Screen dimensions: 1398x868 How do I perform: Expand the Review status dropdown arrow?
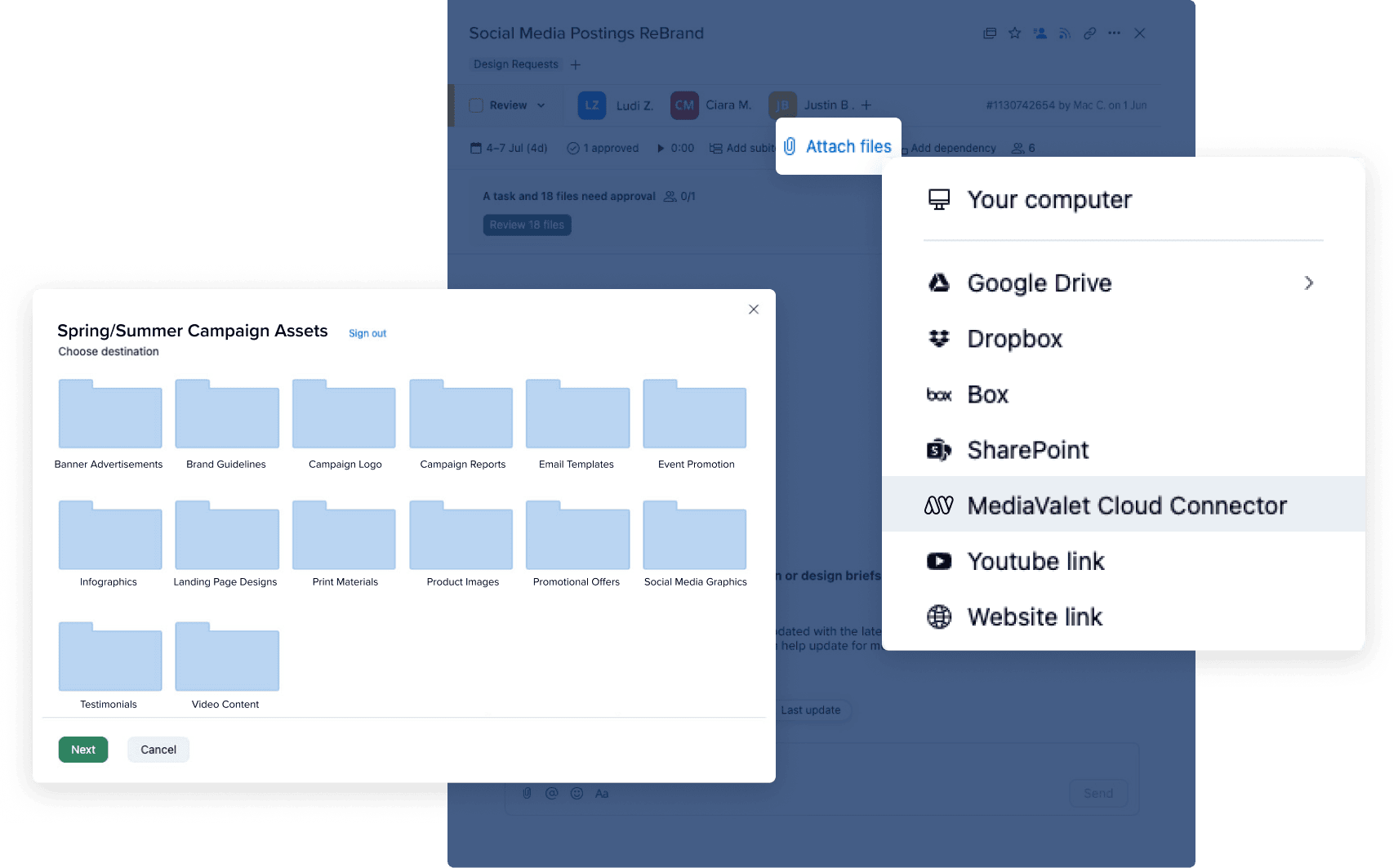click(x=541, y=105)
